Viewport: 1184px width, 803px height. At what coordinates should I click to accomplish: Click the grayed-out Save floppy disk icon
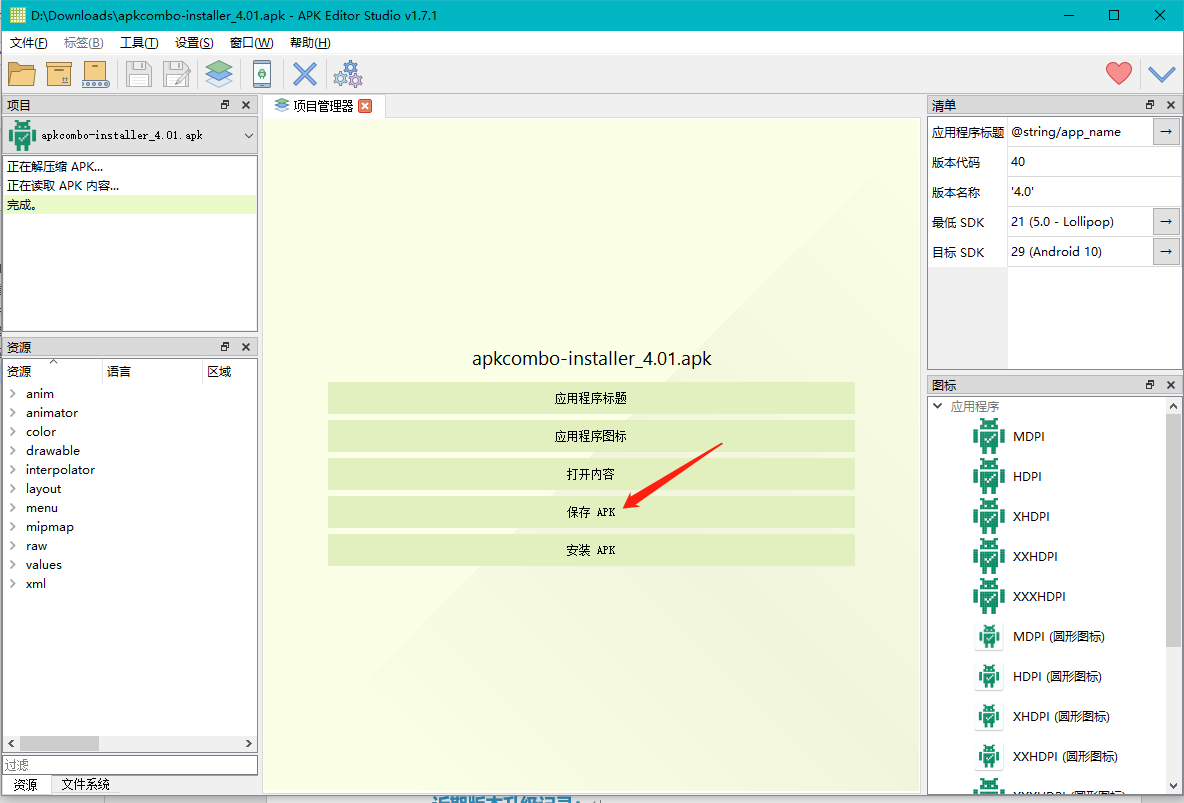click(139, 74)
